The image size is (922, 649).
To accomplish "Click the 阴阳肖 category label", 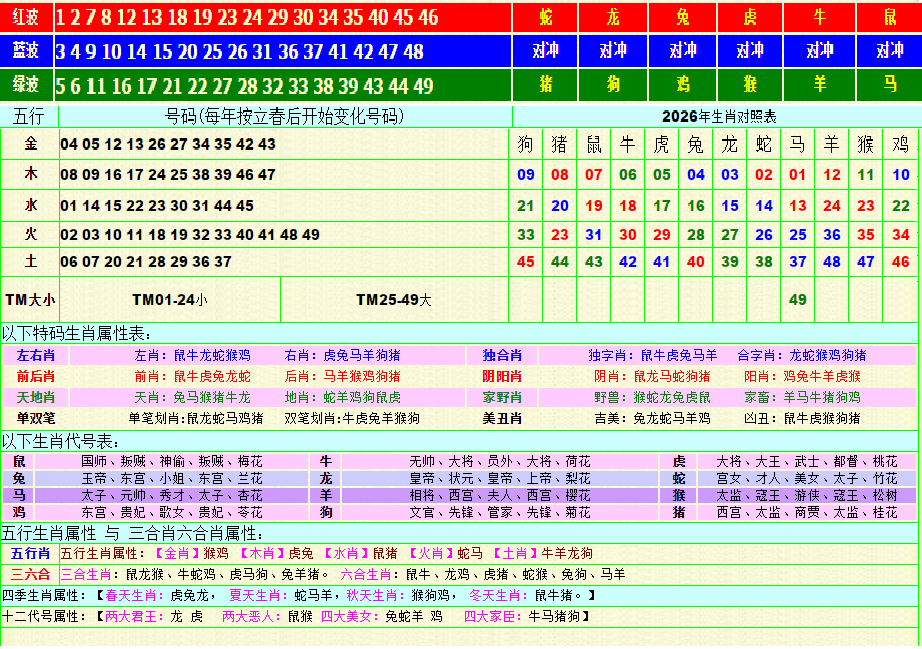I will [501, 376].
